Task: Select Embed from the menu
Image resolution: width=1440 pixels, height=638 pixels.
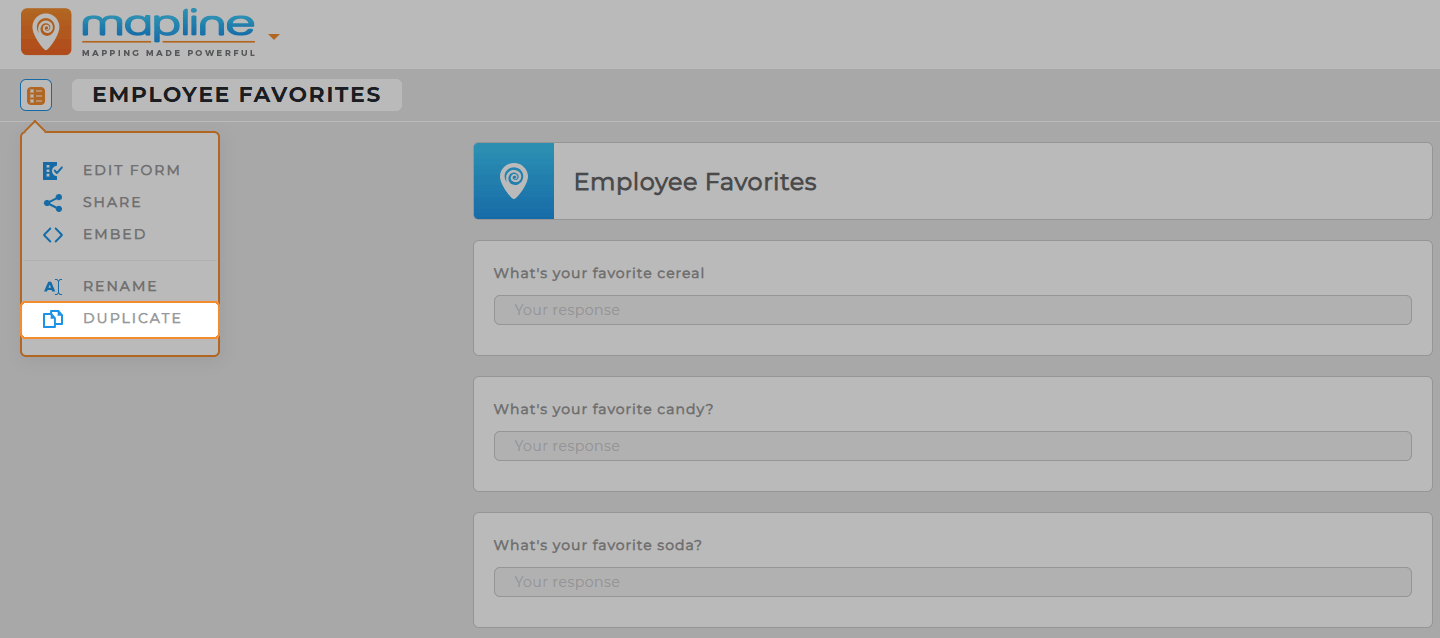Action: click(114, 234)
